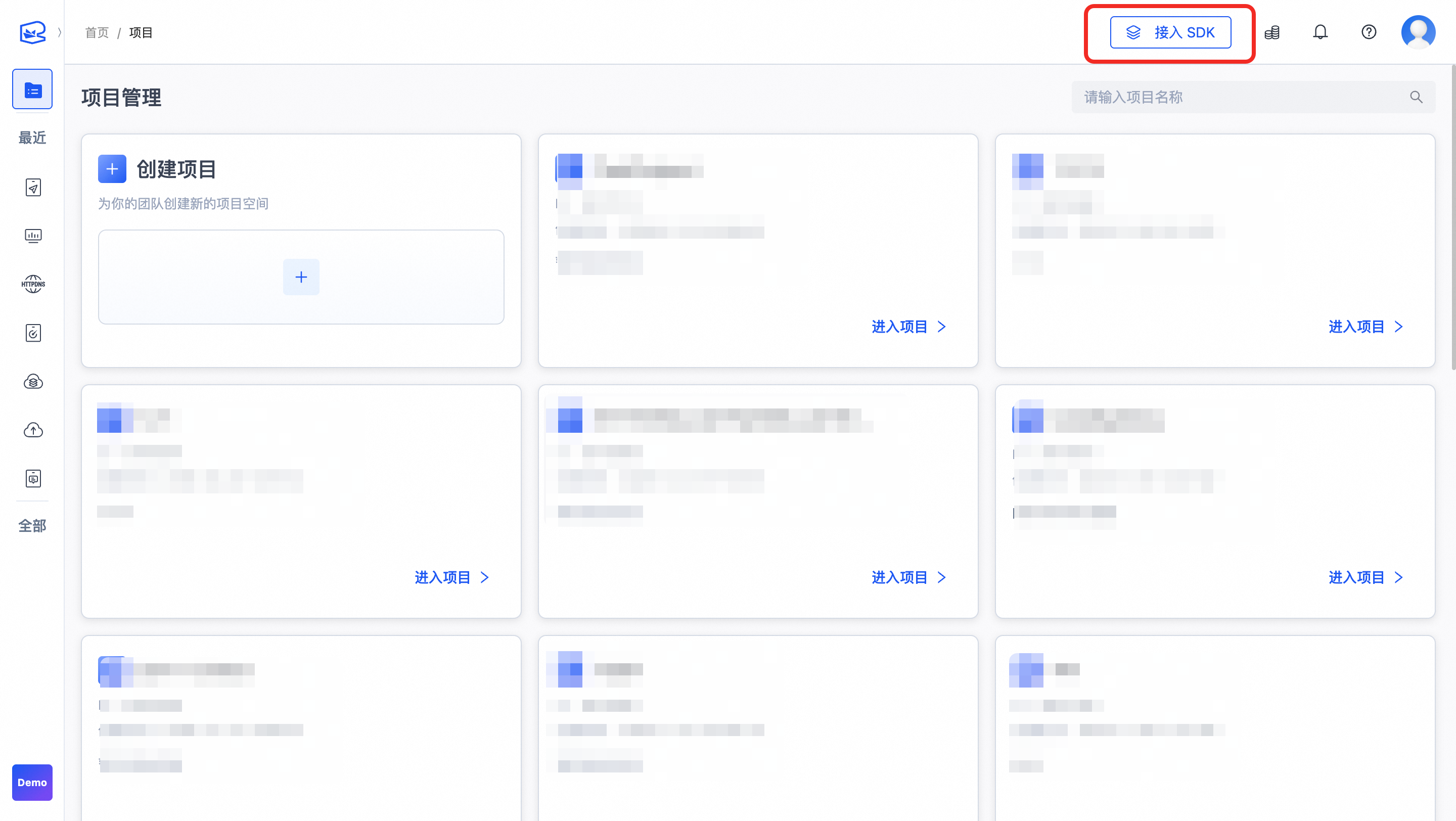Click the project management folder icon in sidebar
This screenshot has width=1456, height=821.
tap(32, 89)
